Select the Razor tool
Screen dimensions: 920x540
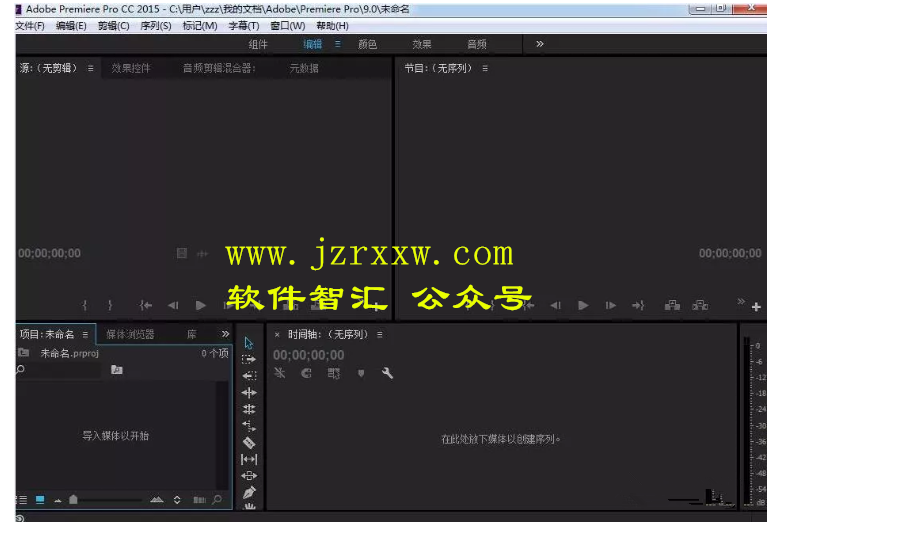coord(249,443)
